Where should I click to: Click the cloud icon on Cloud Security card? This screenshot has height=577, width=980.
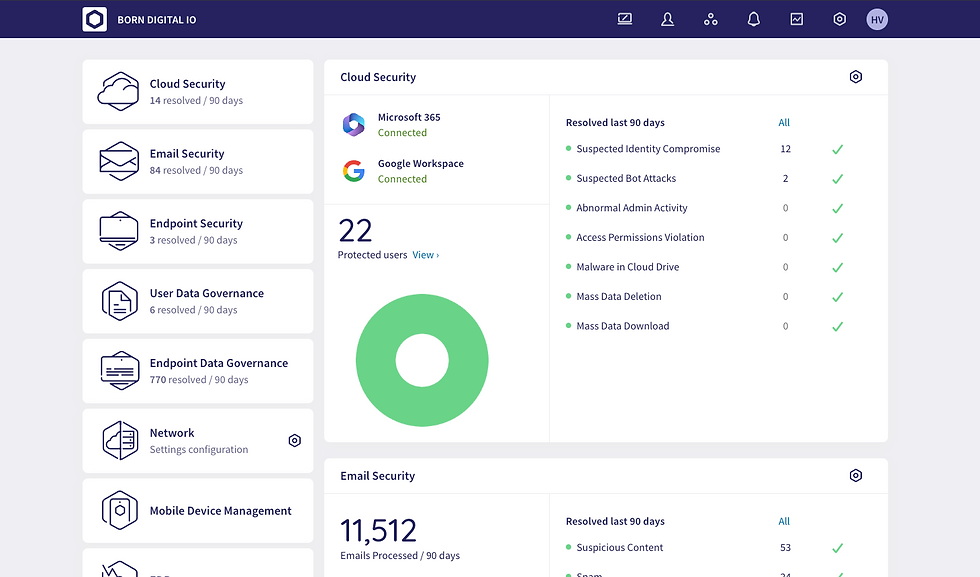tap(118, 91)
